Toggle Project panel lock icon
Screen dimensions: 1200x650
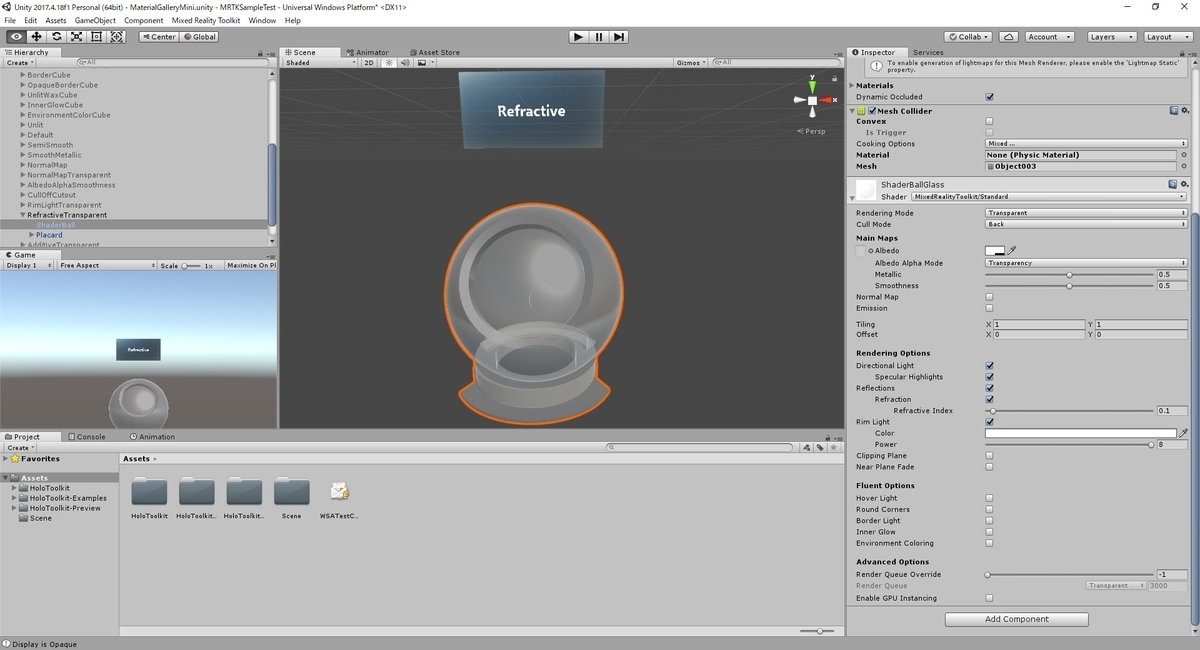tap(827, 436)
